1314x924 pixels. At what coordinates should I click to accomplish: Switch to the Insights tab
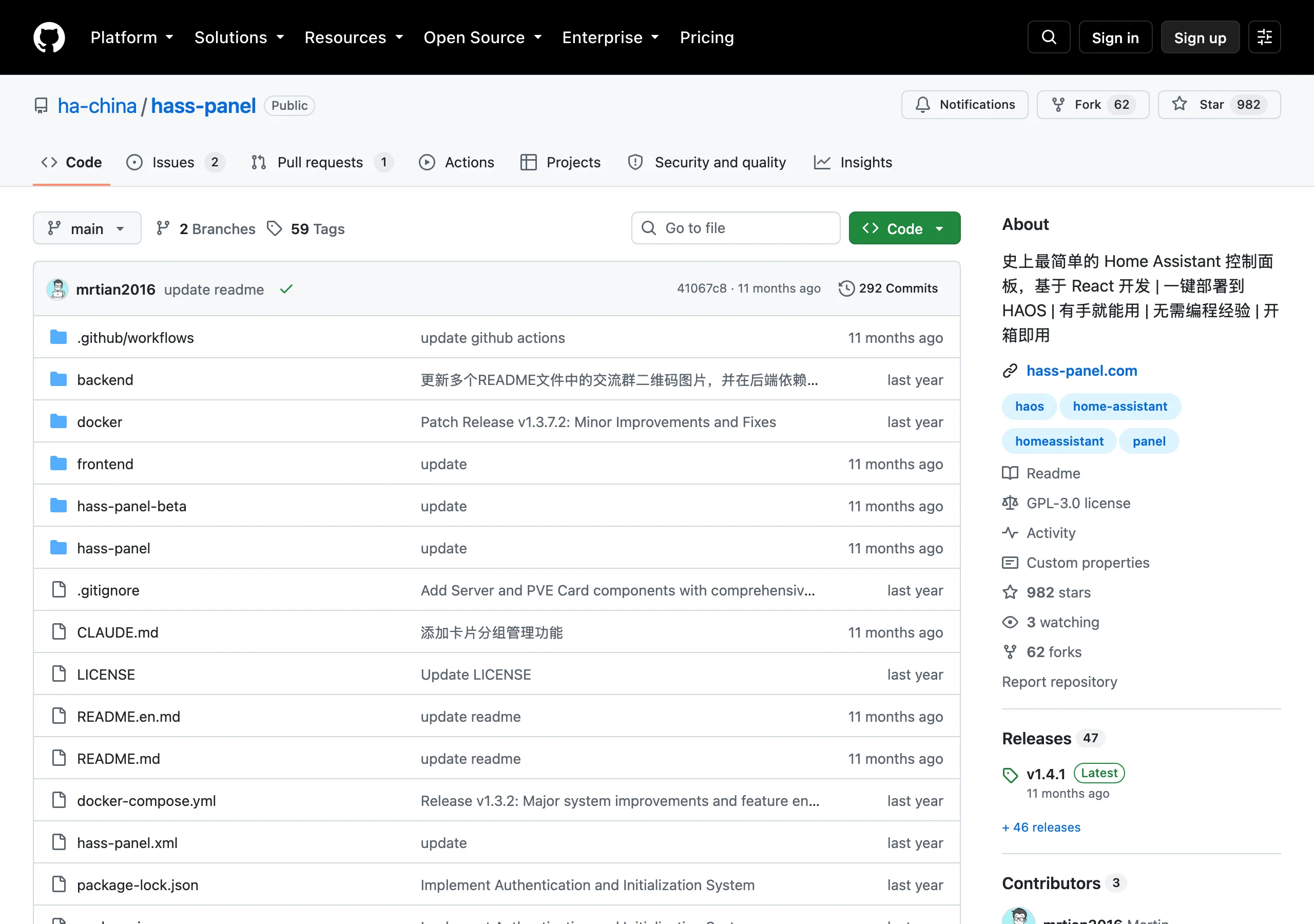pos(853,163)
